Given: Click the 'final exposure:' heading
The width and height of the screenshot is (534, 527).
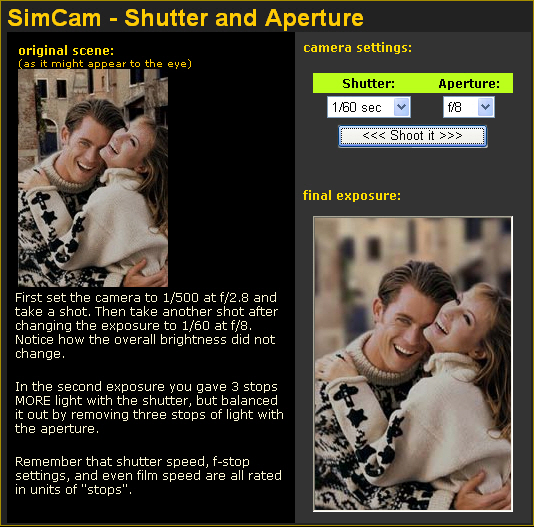Looking at the screenshot, I should click(352, 196).
